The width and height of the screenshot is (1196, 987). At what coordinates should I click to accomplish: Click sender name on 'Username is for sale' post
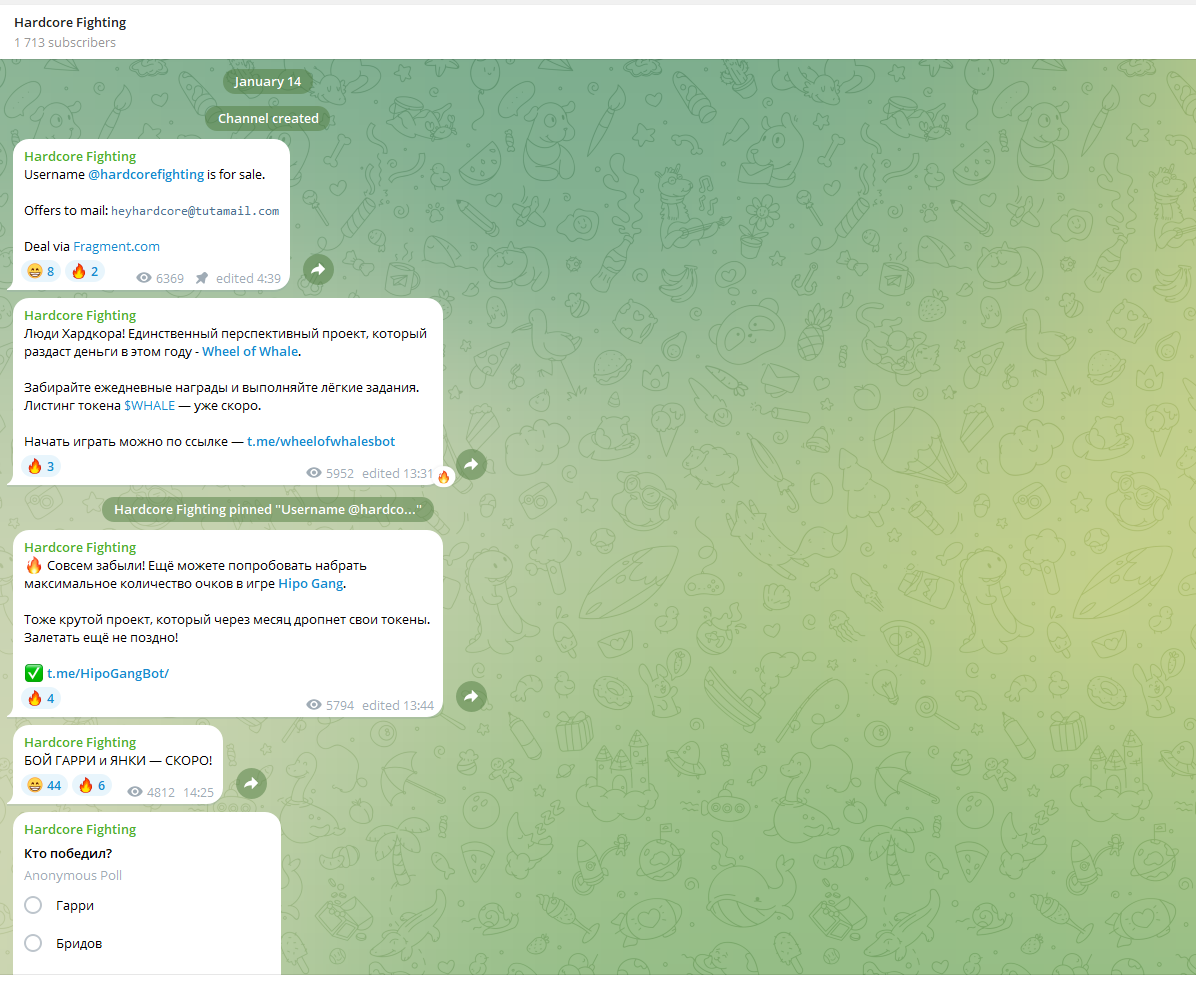tap(80, 156)
